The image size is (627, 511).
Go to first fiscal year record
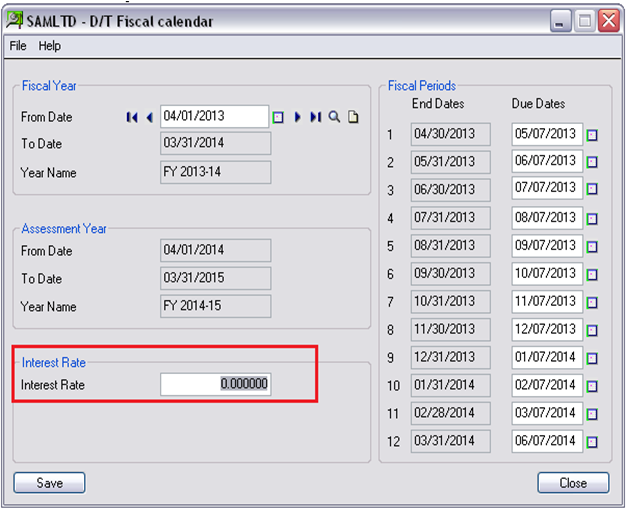(x=132, y=117)
